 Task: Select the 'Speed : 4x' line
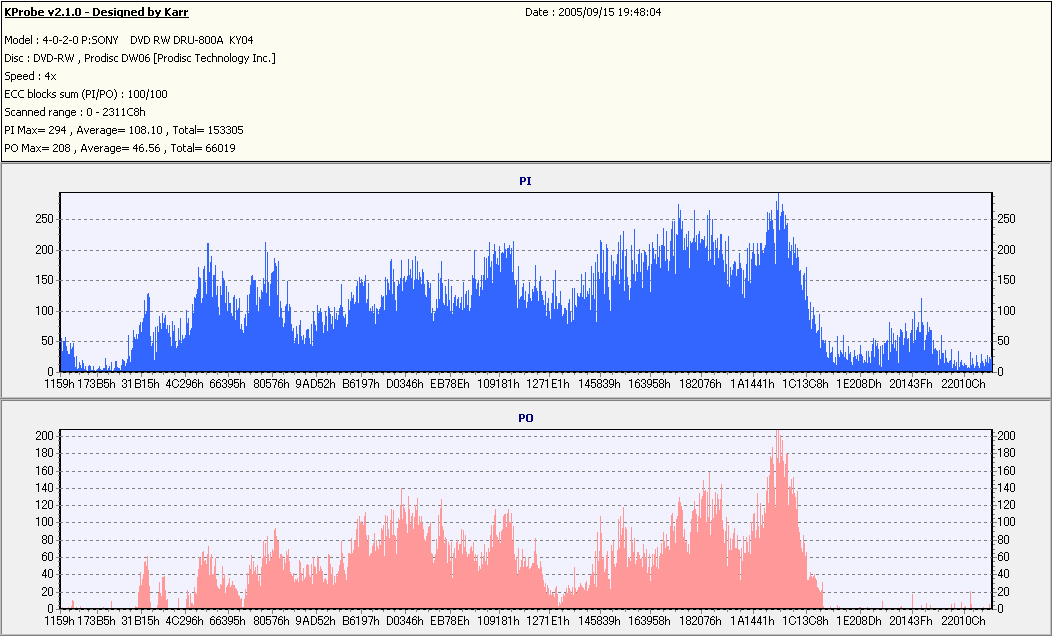(30, 76)
